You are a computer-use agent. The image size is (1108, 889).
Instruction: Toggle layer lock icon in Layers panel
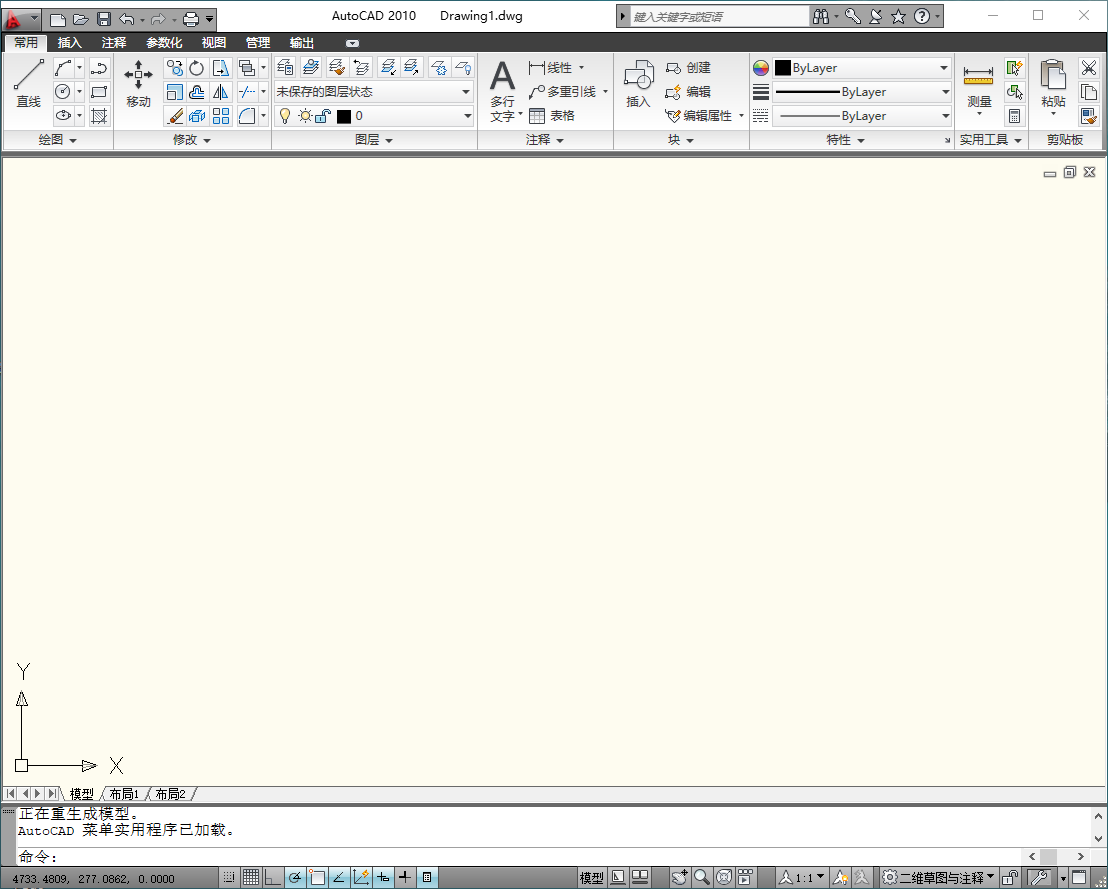click(321, 115)
